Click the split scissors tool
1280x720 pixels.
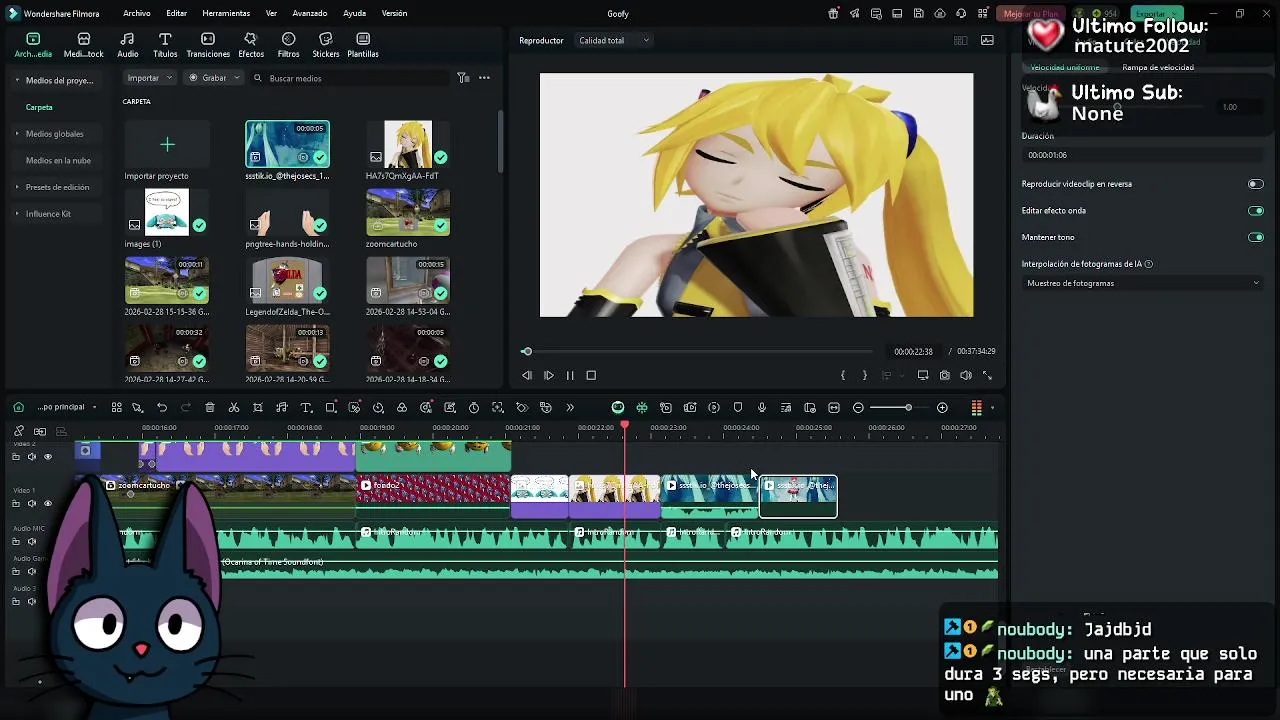tap(234, 408)
